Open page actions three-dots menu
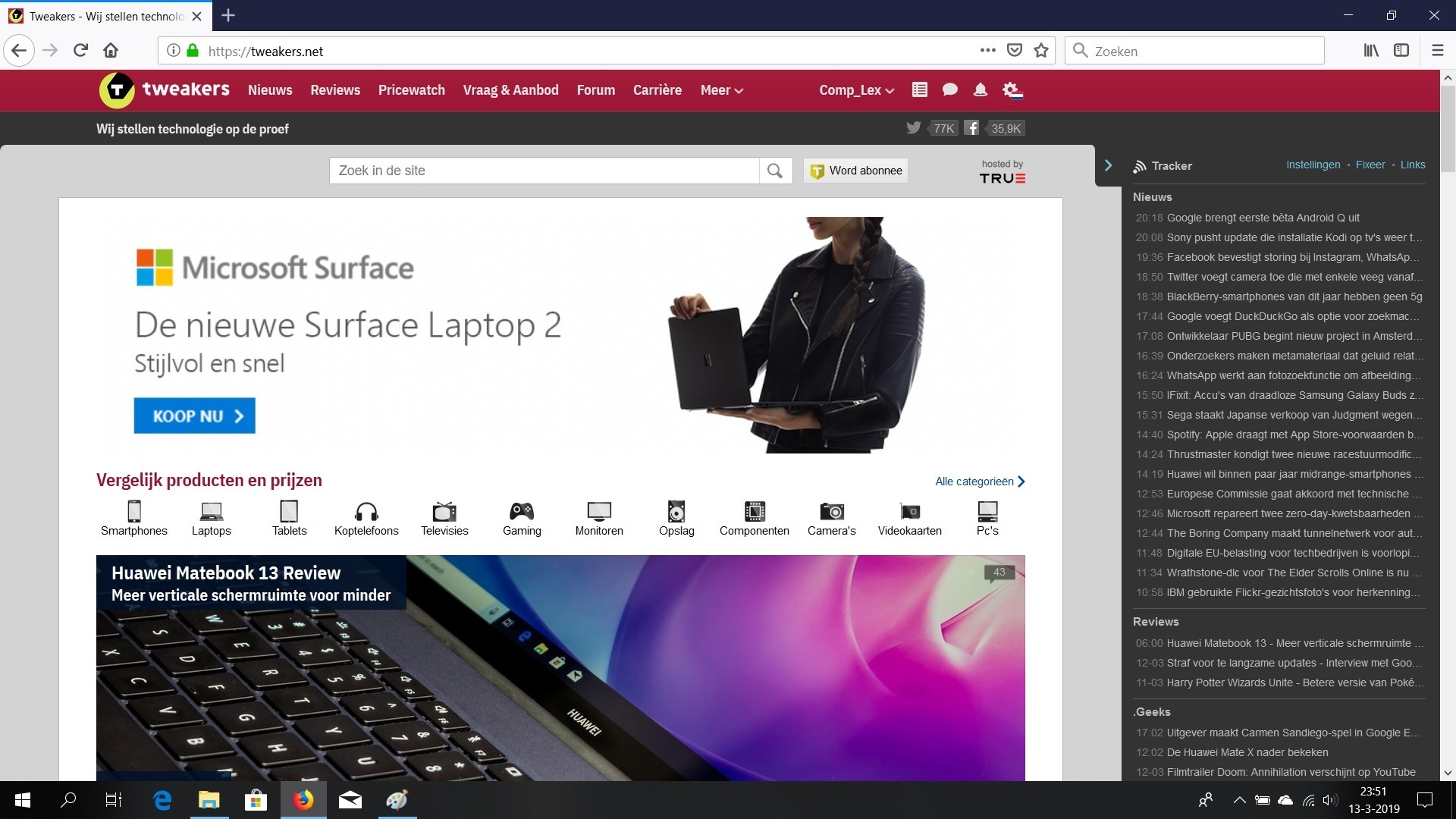The width and height of the screenshot is (1456, 819). 987,51
